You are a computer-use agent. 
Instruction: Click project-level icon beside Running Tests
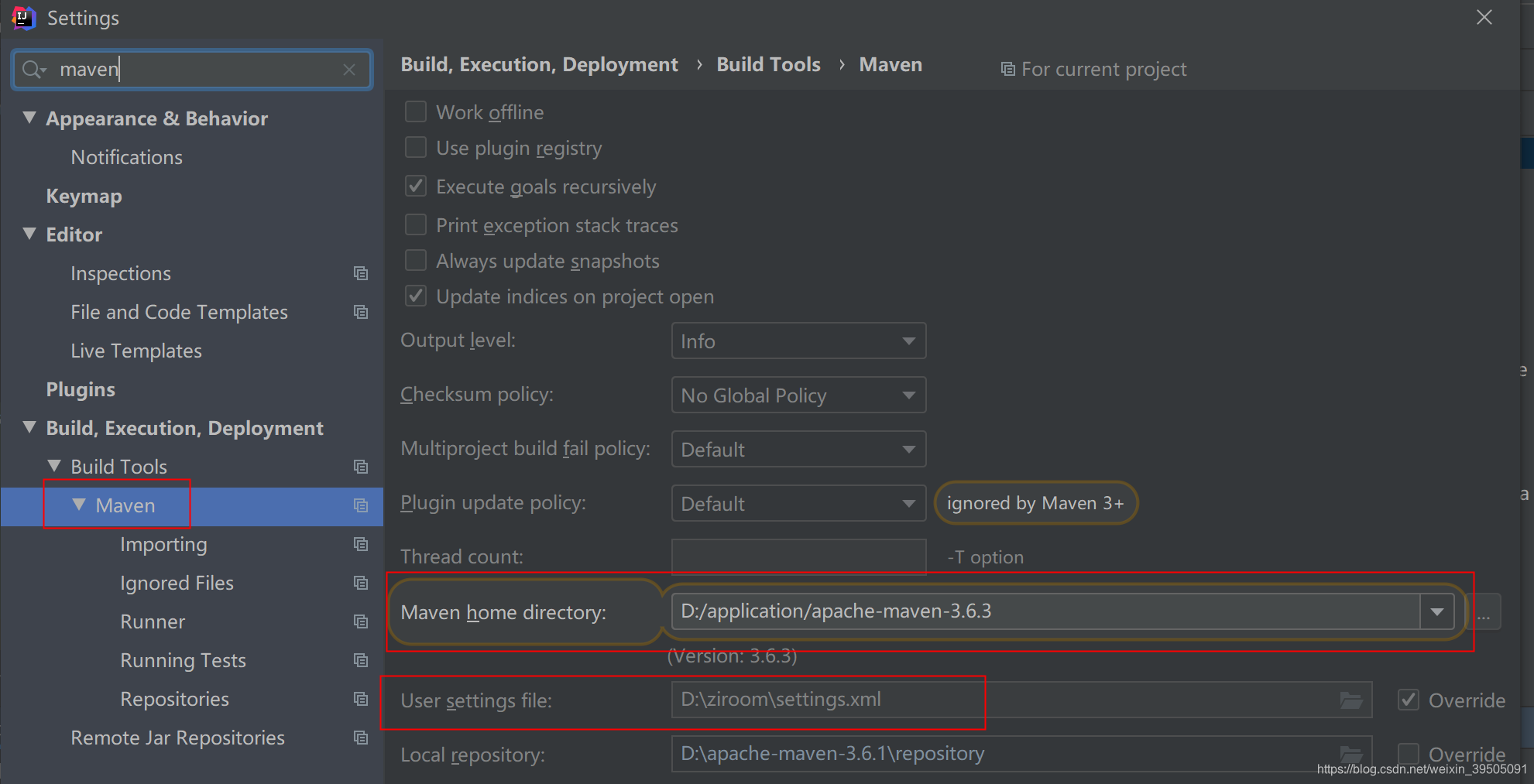click(361, 660)
